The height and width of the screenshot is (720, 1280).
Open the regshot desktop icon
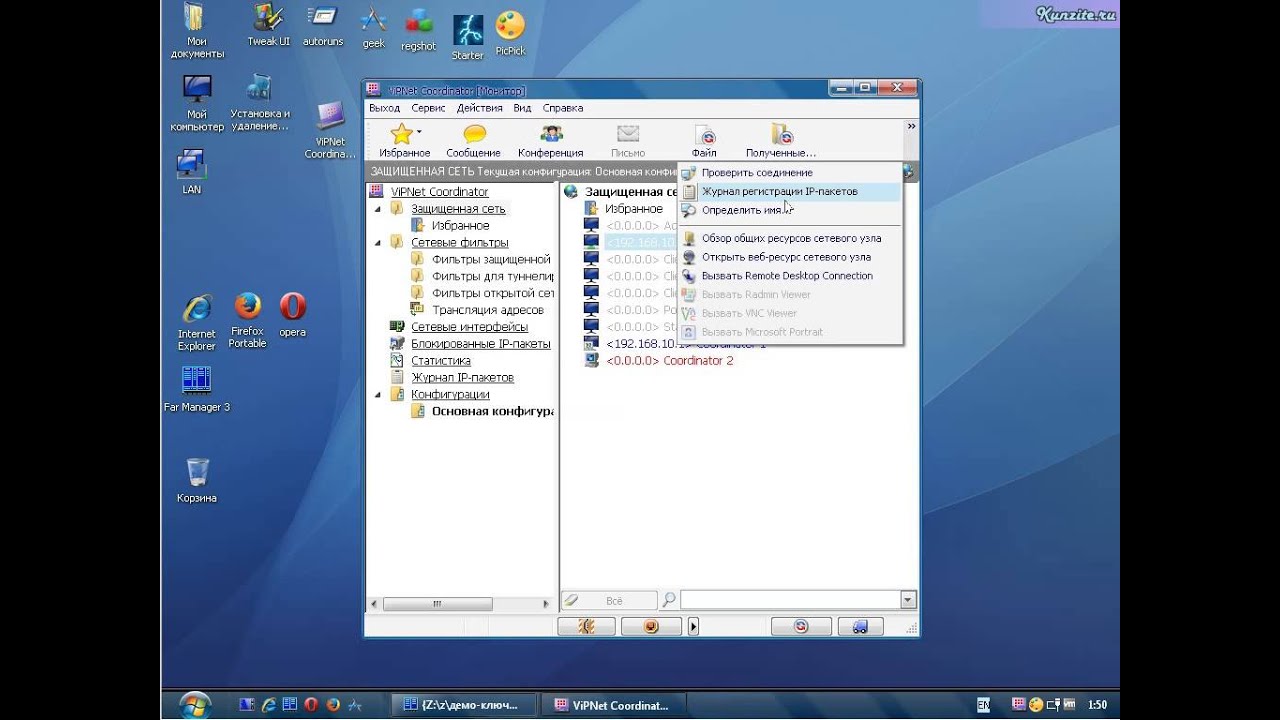coord(419,28)
